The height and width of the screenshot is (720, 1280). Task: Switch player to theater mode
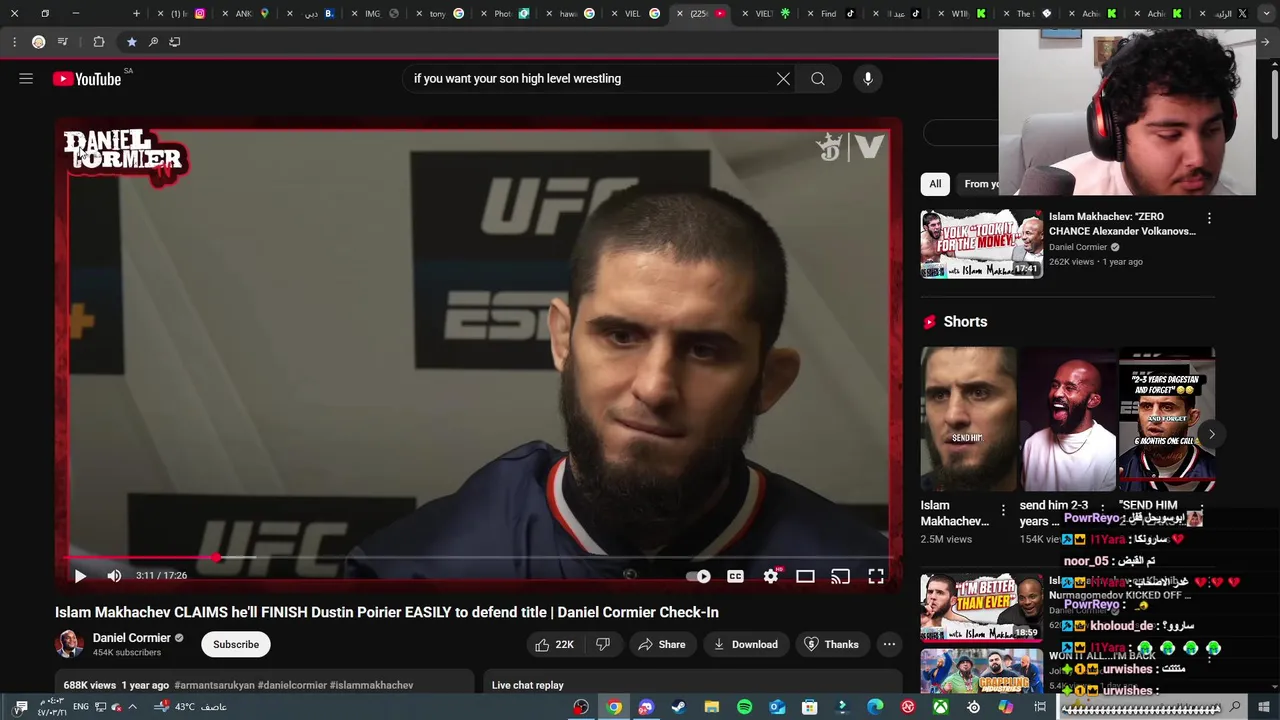[805, 576]
